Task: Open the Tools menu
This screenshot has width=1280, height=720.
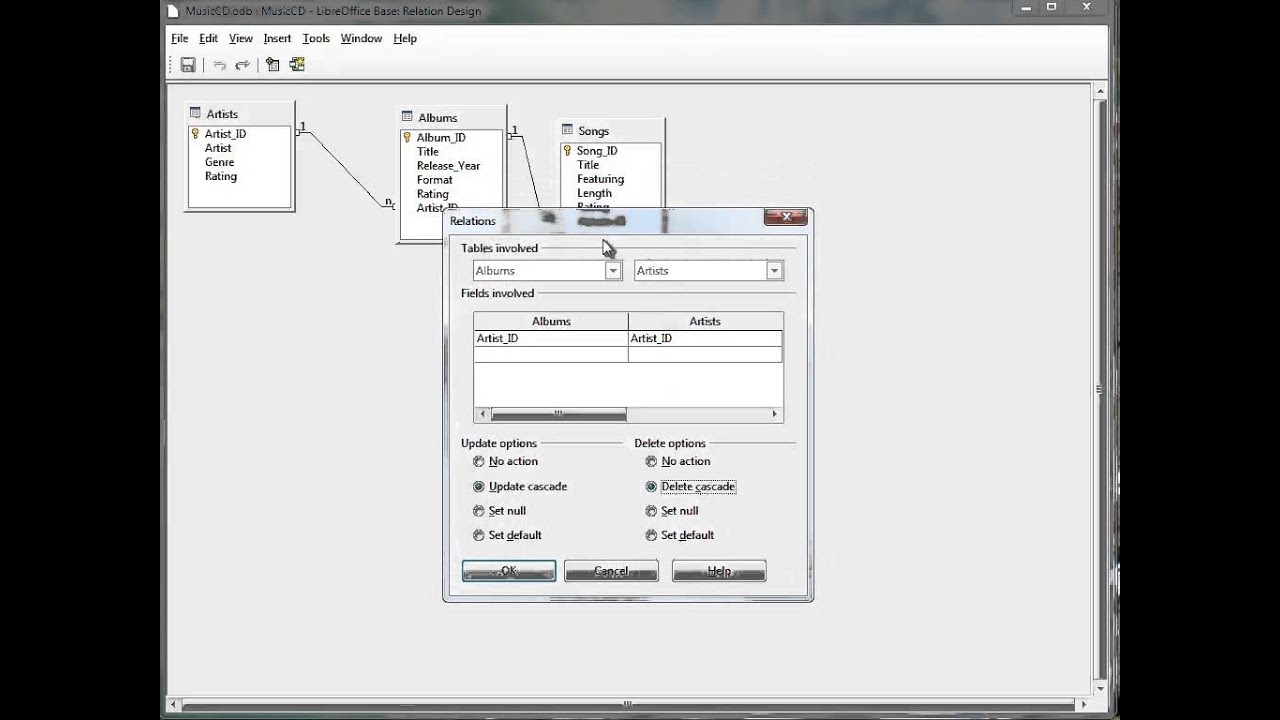Action: (x=316, y=38)
